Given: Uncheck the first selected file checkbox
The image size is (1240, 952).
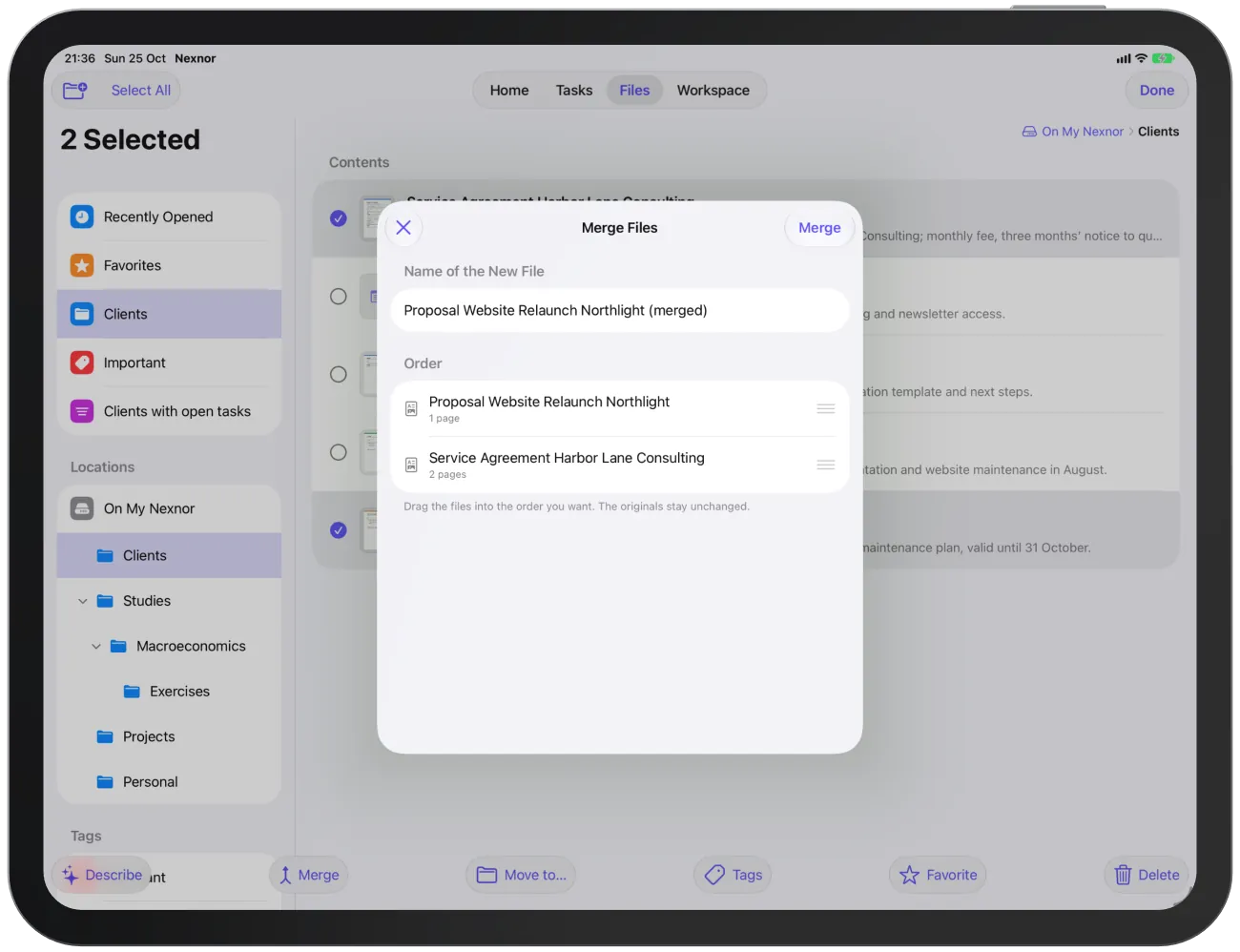Looking at the screenshot, I should pyautogui.click(x=339, y=218).
